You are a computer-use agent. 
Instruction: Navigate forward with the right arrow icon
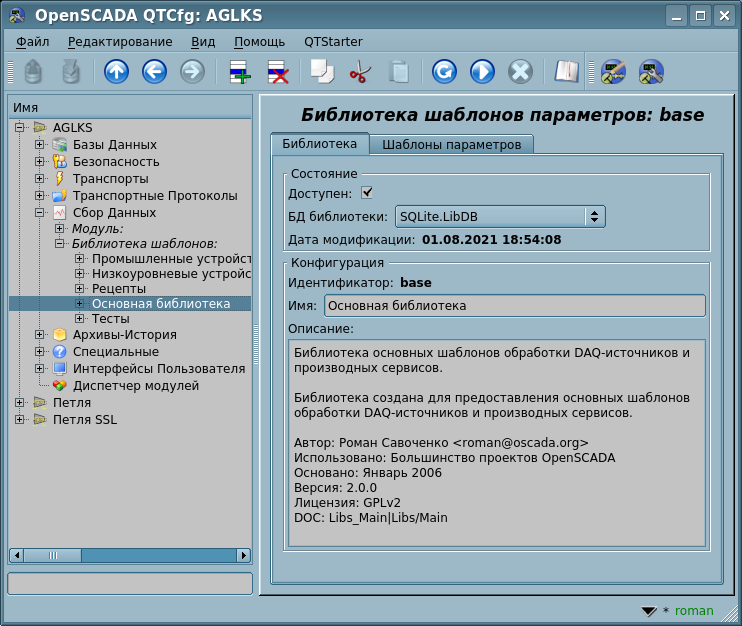(x=192, y=72)
